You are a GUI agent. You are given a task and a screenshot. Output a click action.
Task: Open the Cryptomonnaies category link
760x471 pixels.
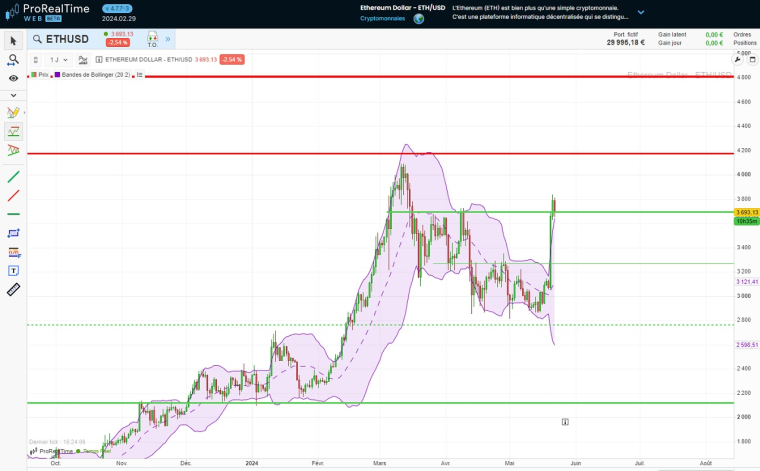click(x=382, y=18)
